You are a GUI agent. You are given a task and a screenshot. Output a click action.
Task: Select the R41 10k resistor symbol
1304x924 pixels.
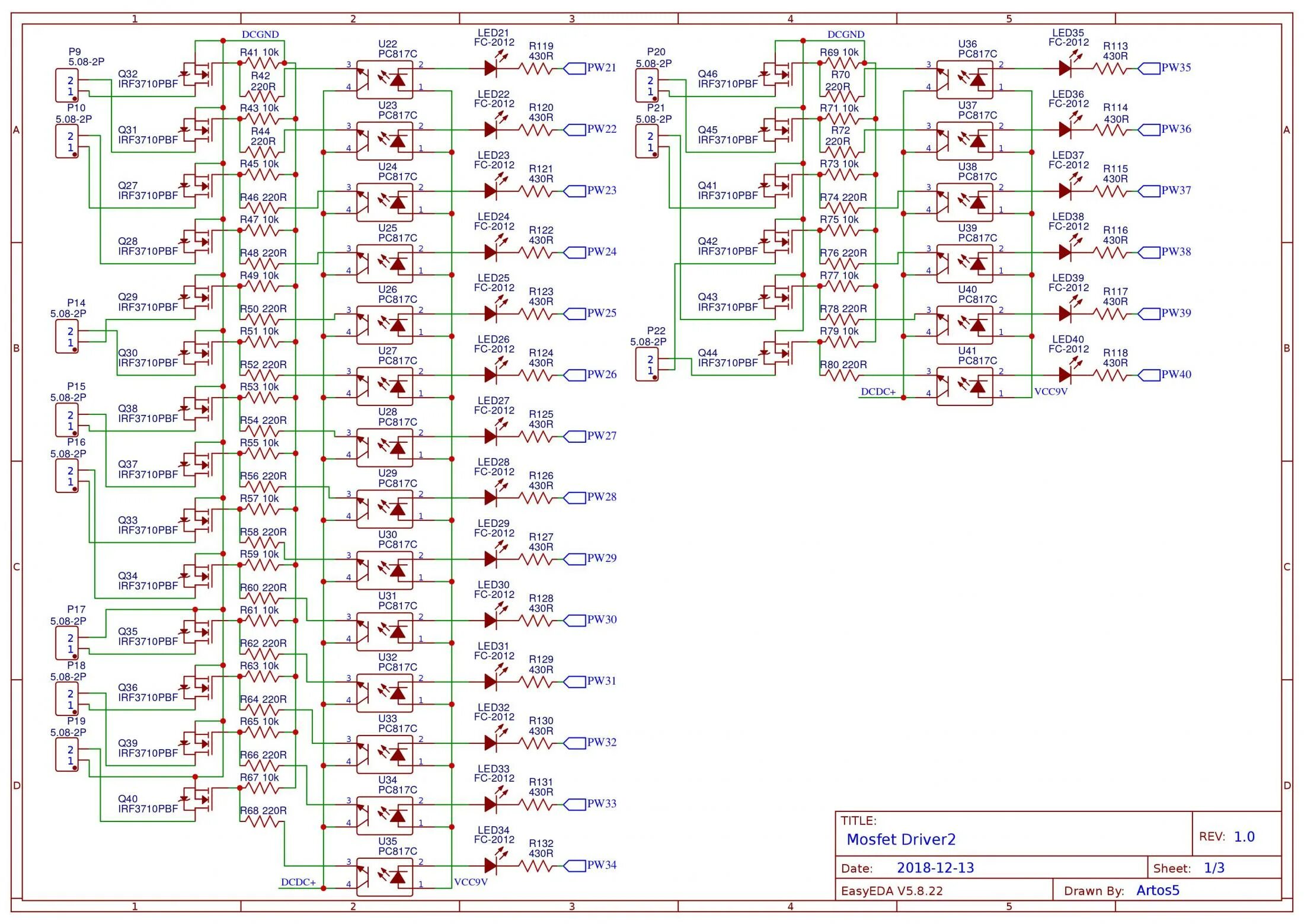(x=261, y=63)
